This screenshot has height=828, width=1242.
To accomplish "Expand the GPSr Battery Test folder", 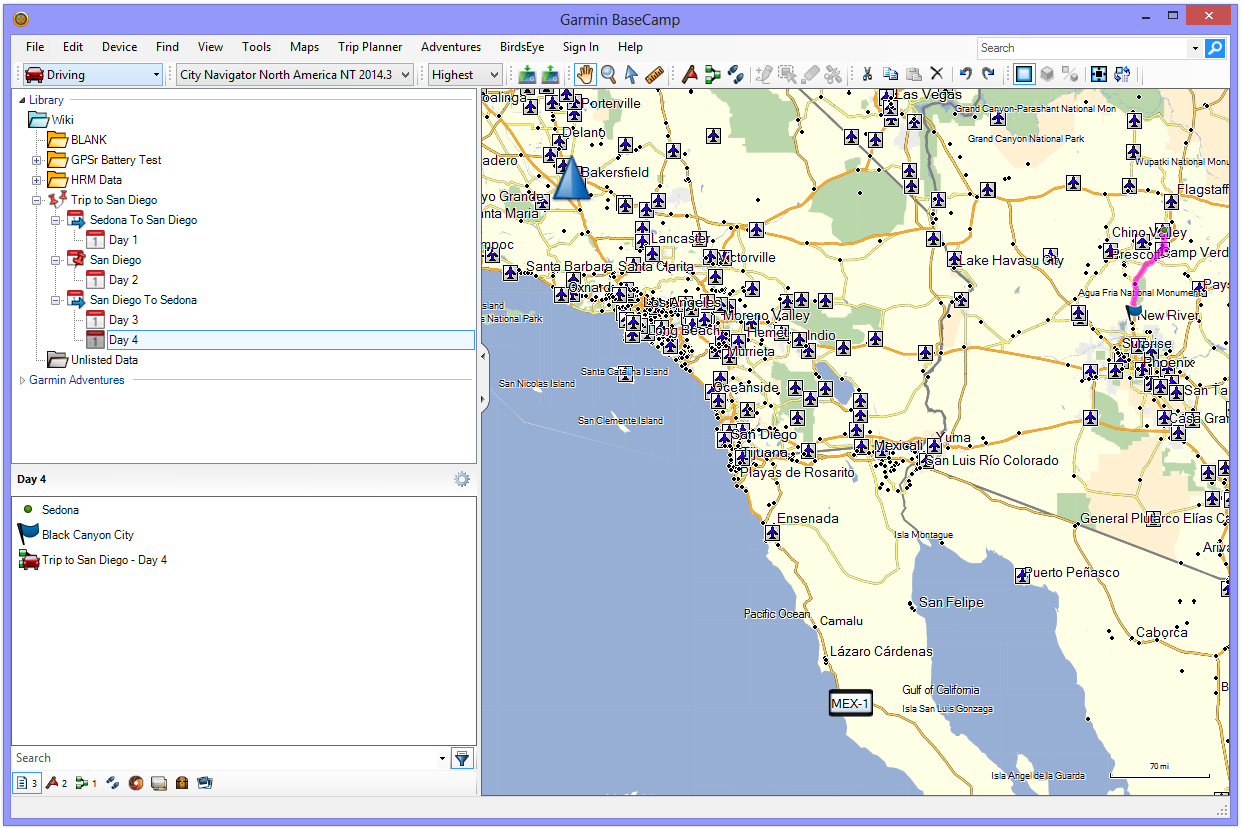I will point(37,160).
